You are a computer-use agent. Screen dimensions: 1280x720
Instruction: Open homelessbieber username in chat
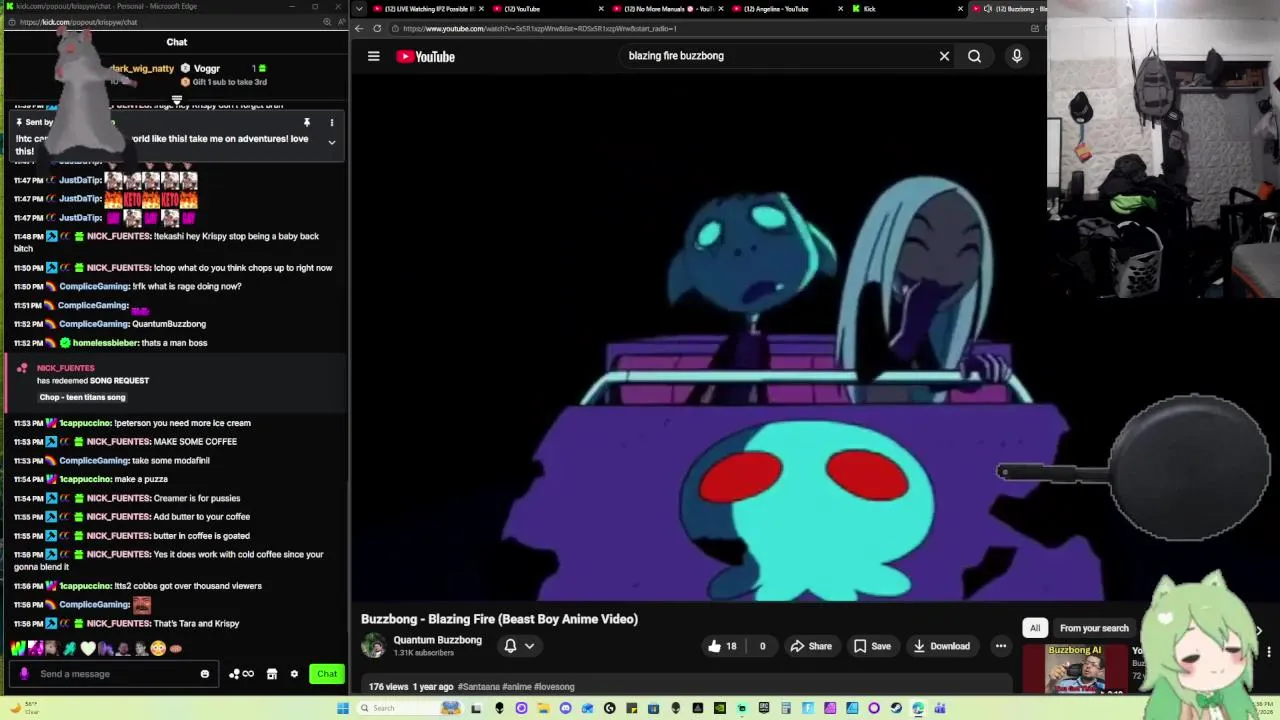click(x=105, y=343)
